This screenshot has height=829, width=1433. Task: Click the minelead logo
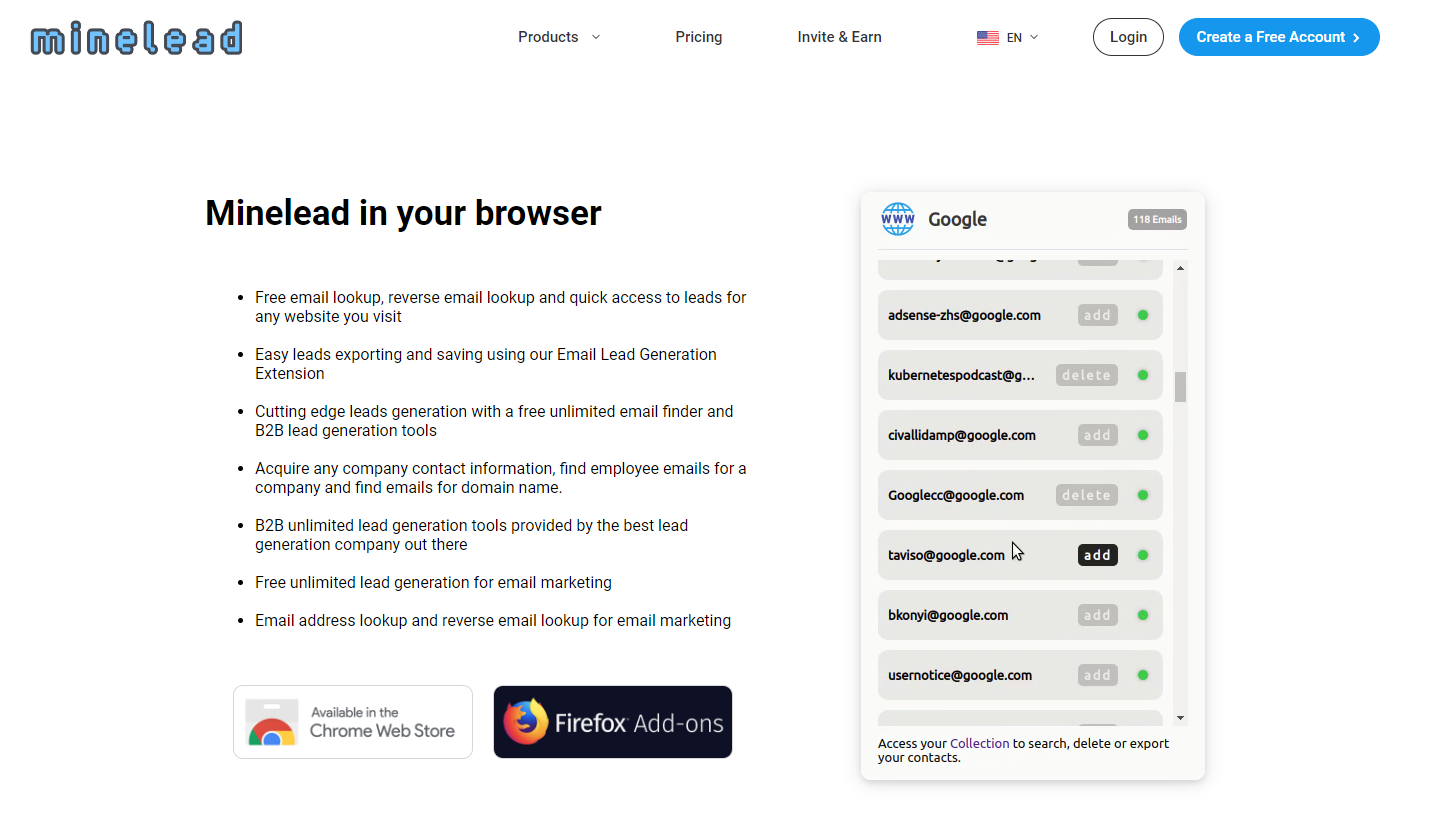(137, 38)
